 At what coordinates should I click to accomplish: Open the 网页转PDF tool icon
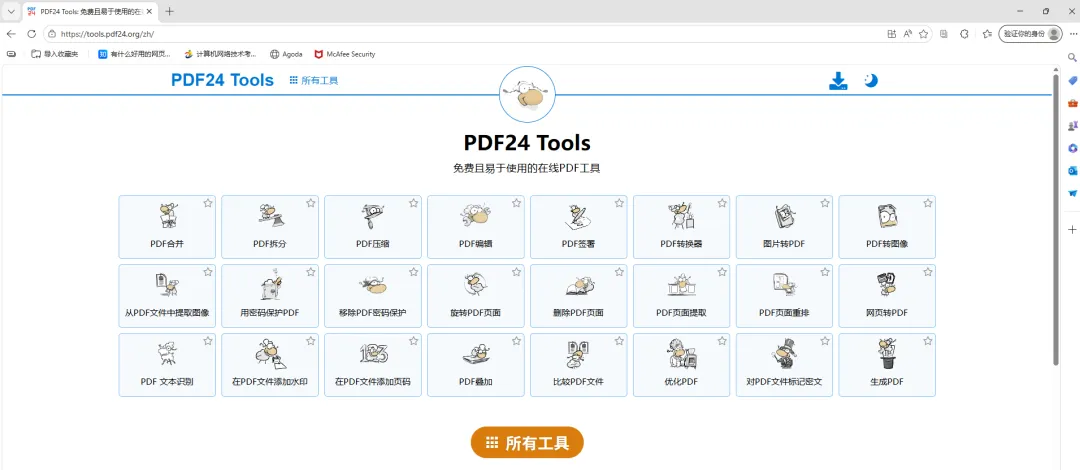click(x=887, y=285)
